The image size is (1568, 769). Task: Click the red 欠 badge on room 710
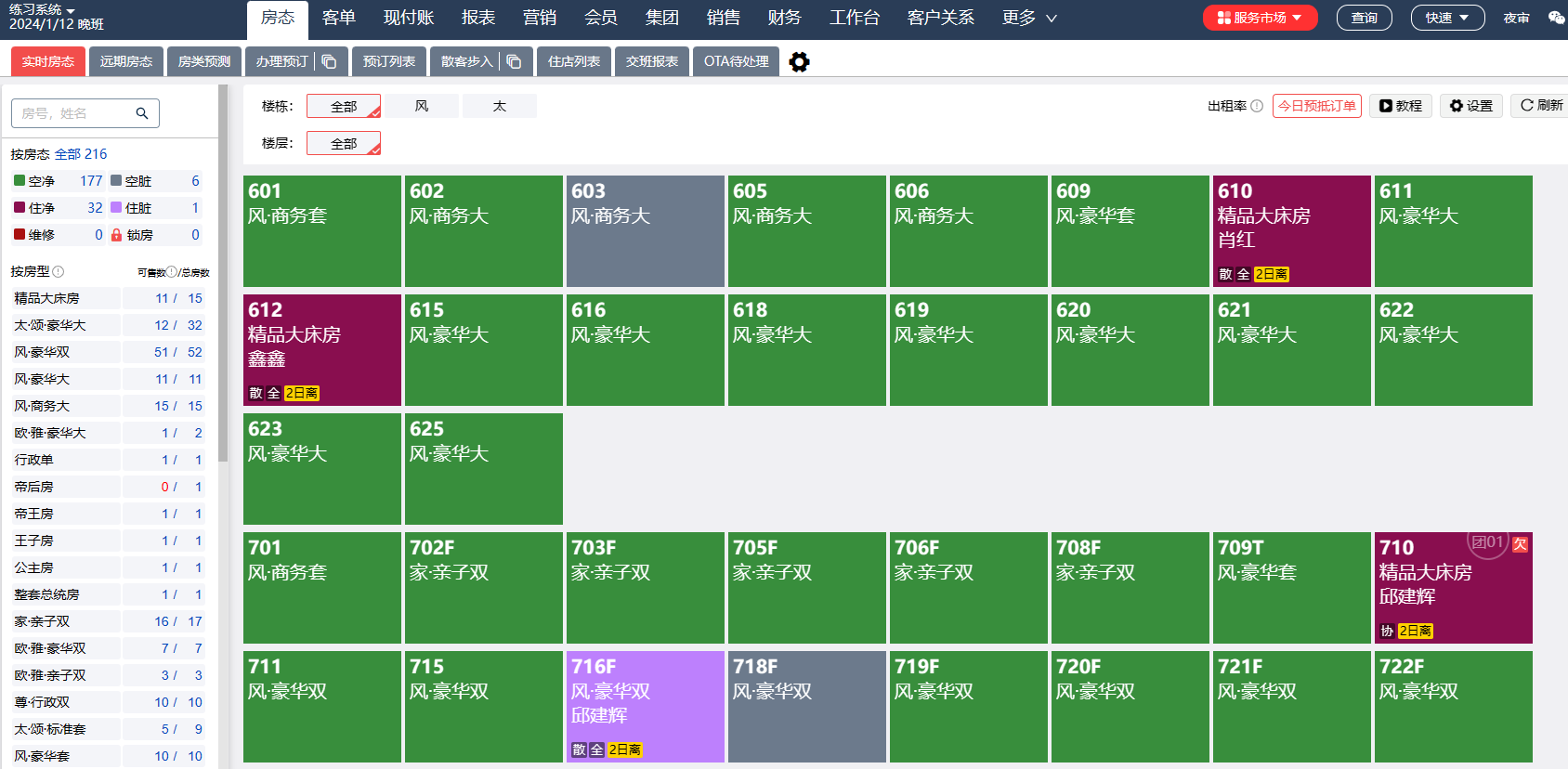click(x=1521, y=544)
